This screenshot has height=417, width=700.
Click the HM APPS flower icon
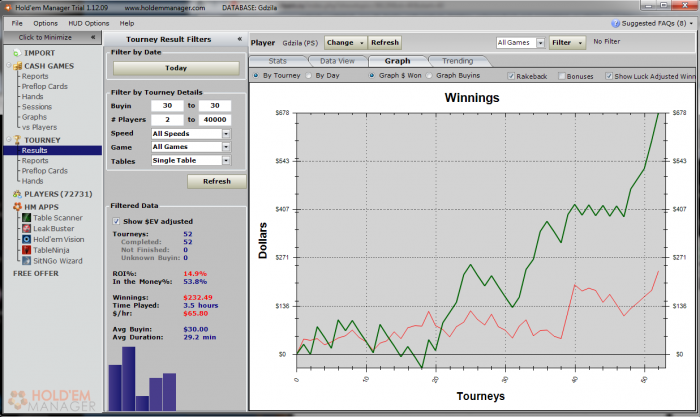click(17, 207)
